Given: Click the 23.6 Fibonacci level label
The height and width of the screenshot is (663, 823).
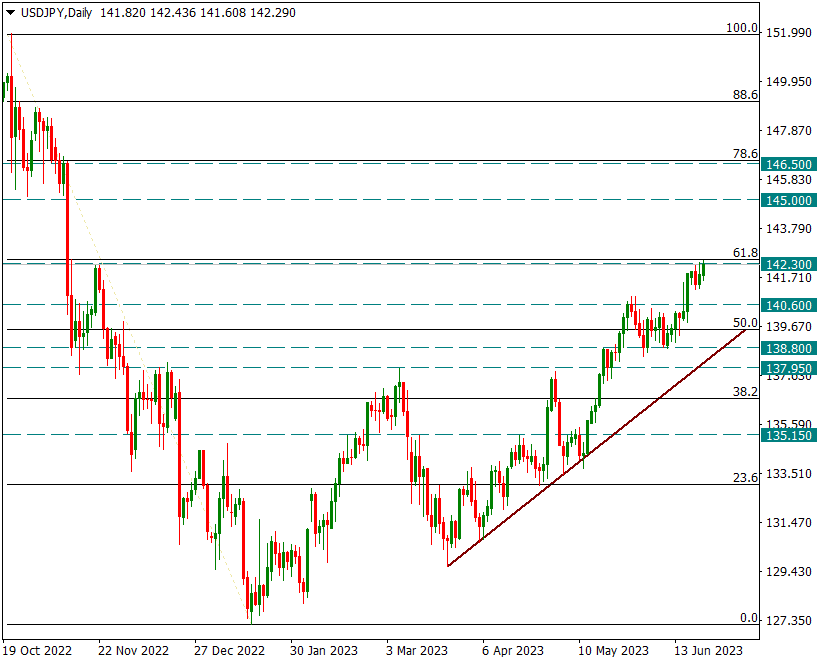Looking at the screenshot, I should pos(745,477).
